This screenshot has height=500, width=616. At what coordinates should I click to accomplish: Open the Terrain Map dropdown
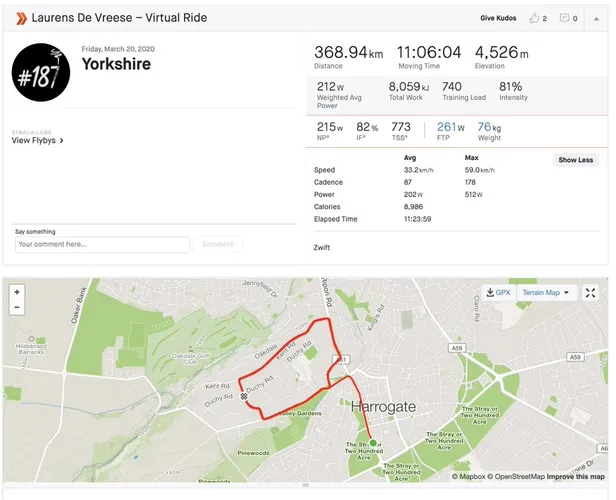(x=546, y=293)
